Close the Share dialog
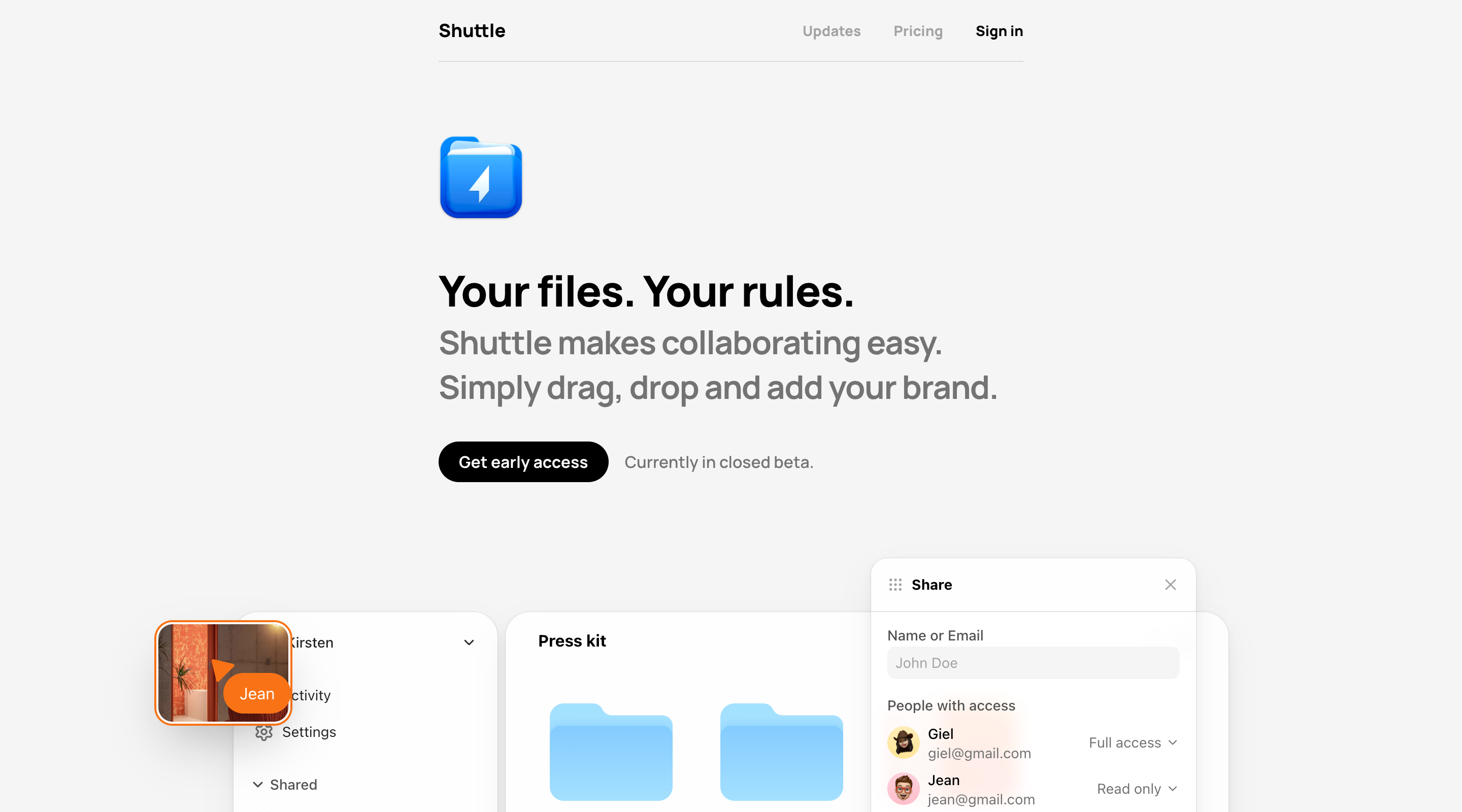 1170,585
